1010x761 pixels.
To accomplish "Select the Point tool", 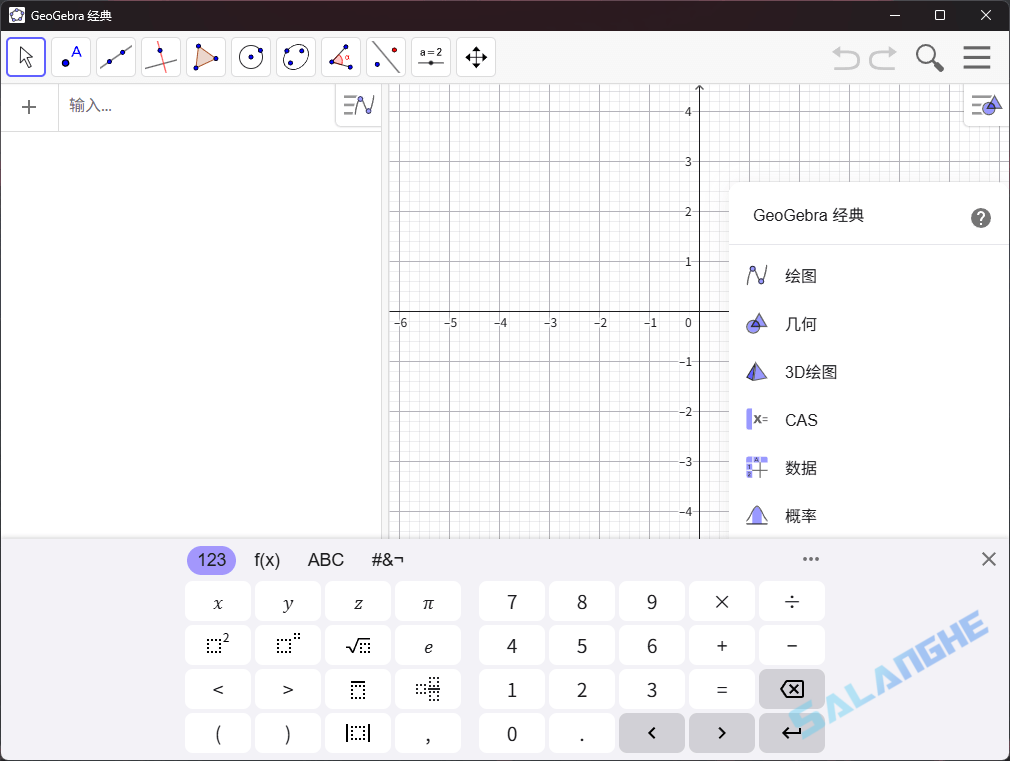I will 71,57.
